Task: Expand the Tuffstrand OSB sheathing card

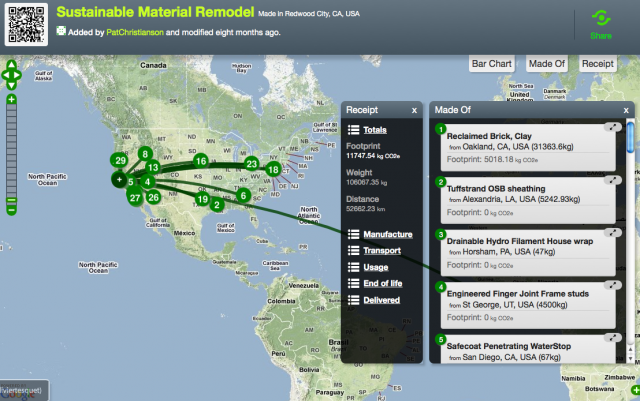Action: 612,181
